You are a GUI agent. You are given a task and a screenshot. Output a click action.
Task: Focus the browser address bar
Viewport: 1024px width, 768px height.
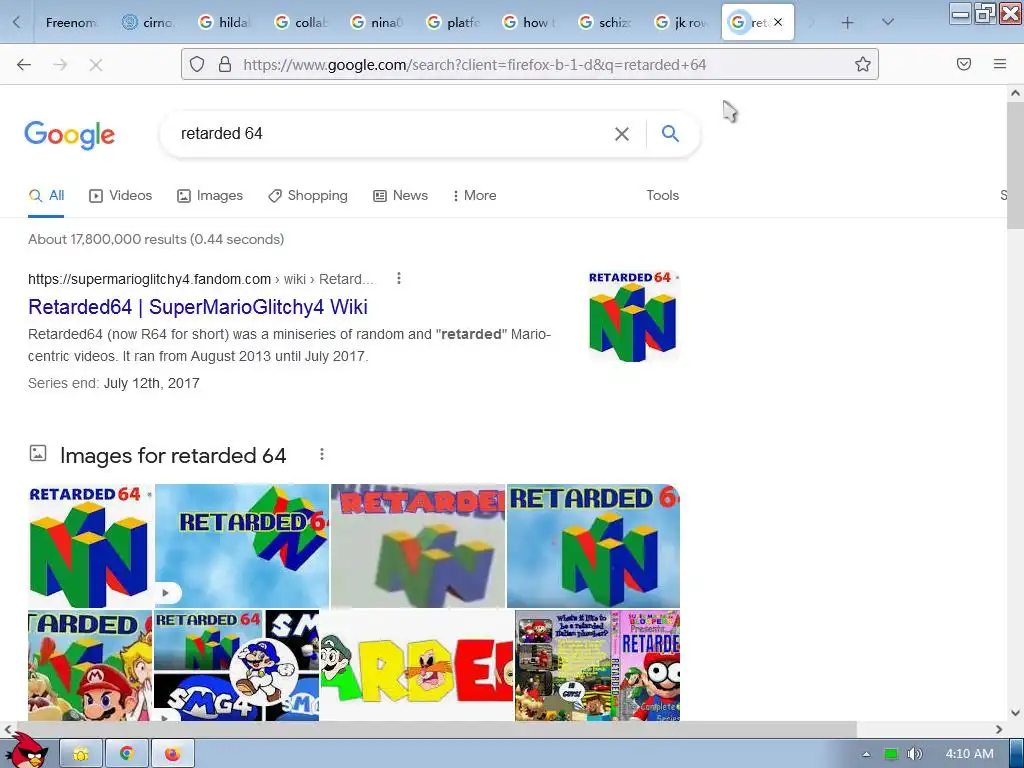coord(529,65)
